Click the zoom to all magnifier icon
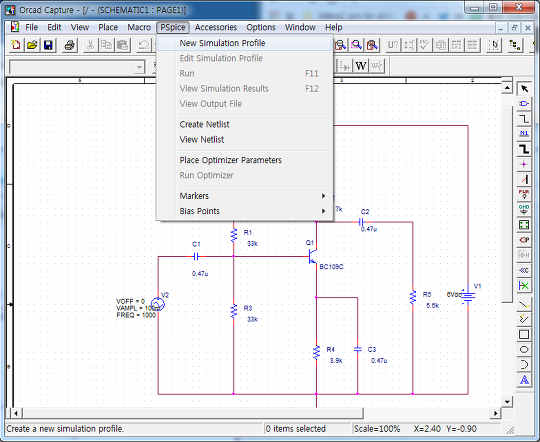The width and height of the screenshot is (540, 442). 372,45
